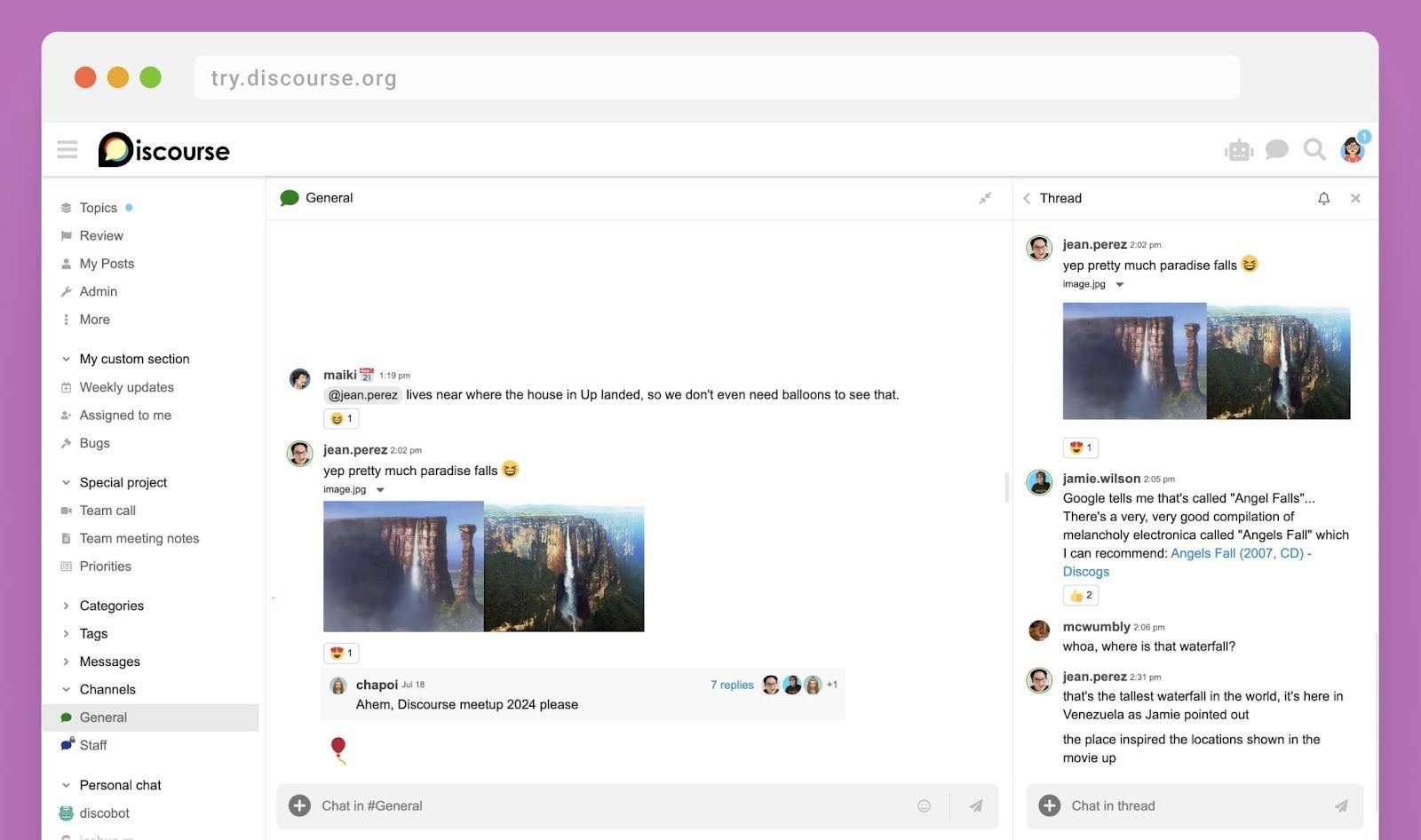Select Topics in the sidebar

pyautogui.click(x=99, y=207)
